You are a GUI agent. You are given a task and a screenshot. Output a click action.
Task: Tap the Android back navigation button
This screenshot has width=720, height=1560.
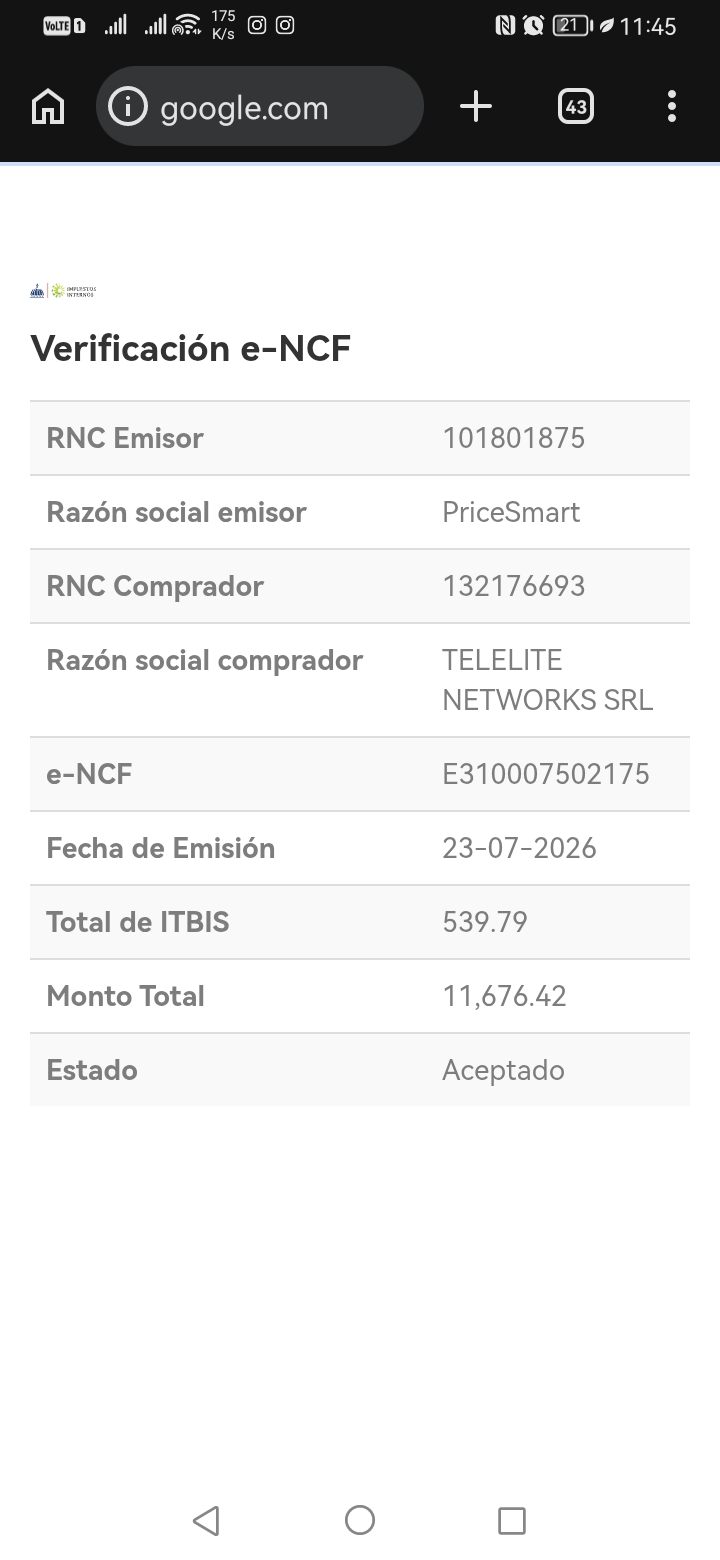[206, 1521]
